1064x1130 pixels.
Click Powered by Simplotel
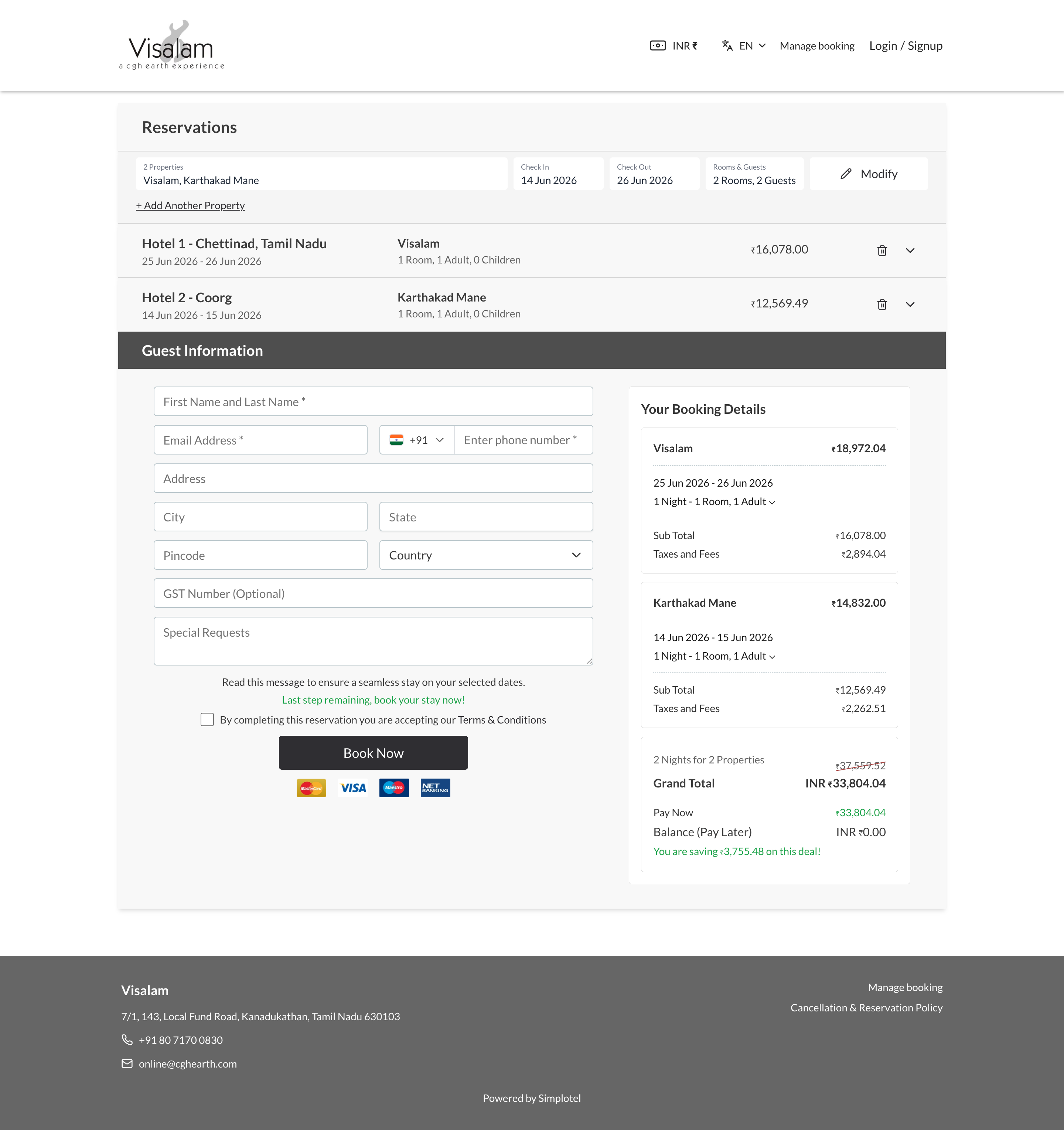tap(532, 1097)
